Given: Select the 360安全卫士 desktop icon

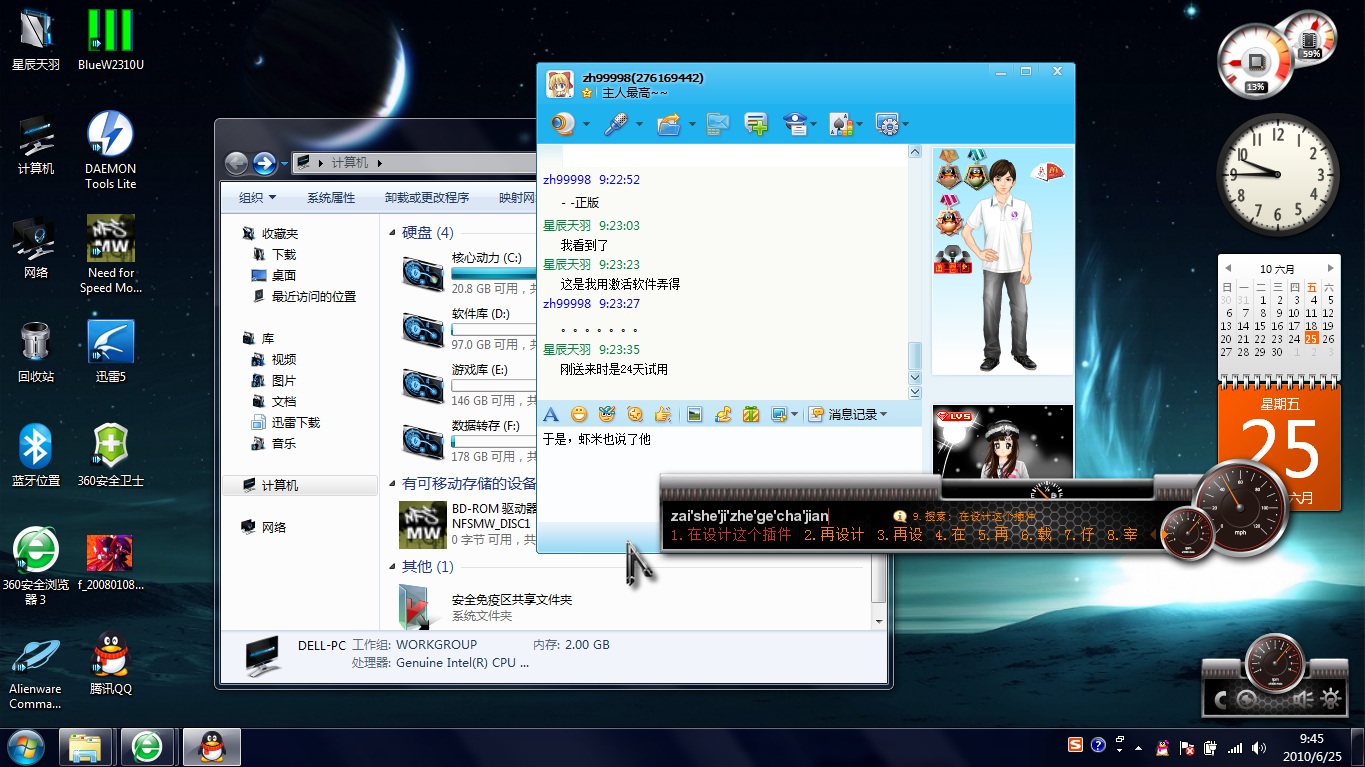Looking at the screenshot, I should (x=111, y=456).
